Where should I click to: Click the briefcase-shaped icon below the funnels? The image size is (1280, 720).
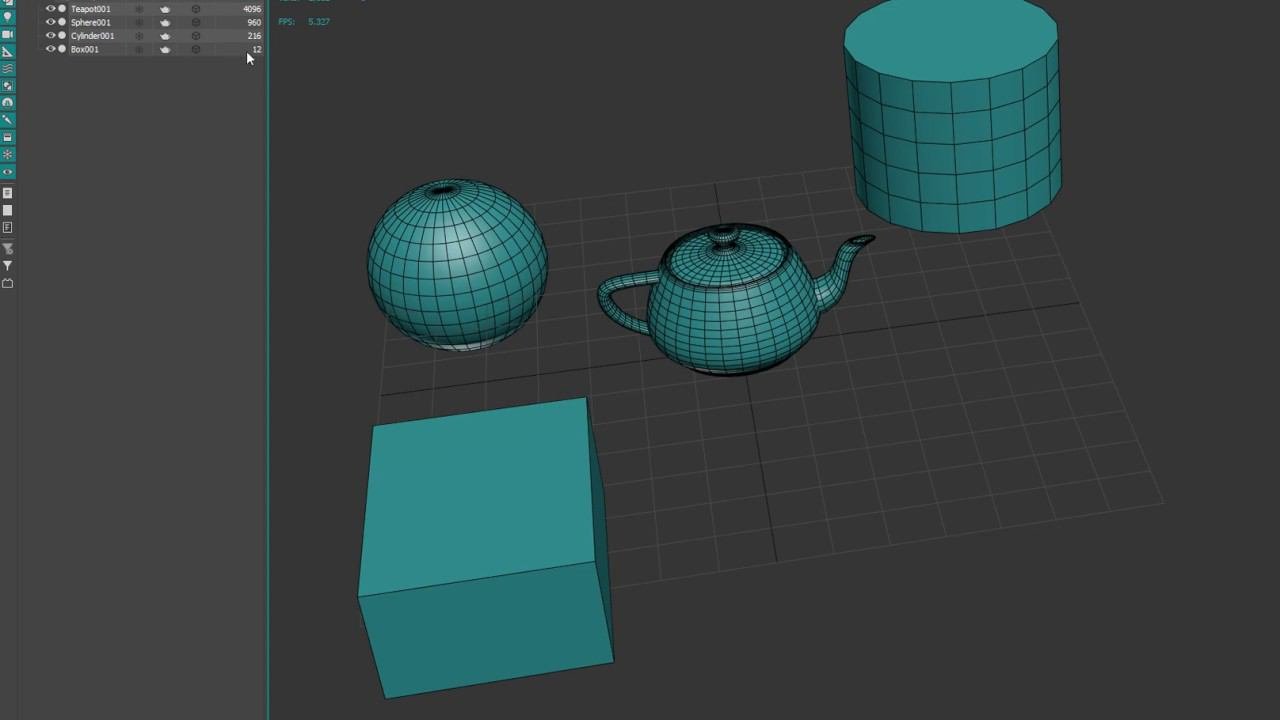(x=8, y=284)
